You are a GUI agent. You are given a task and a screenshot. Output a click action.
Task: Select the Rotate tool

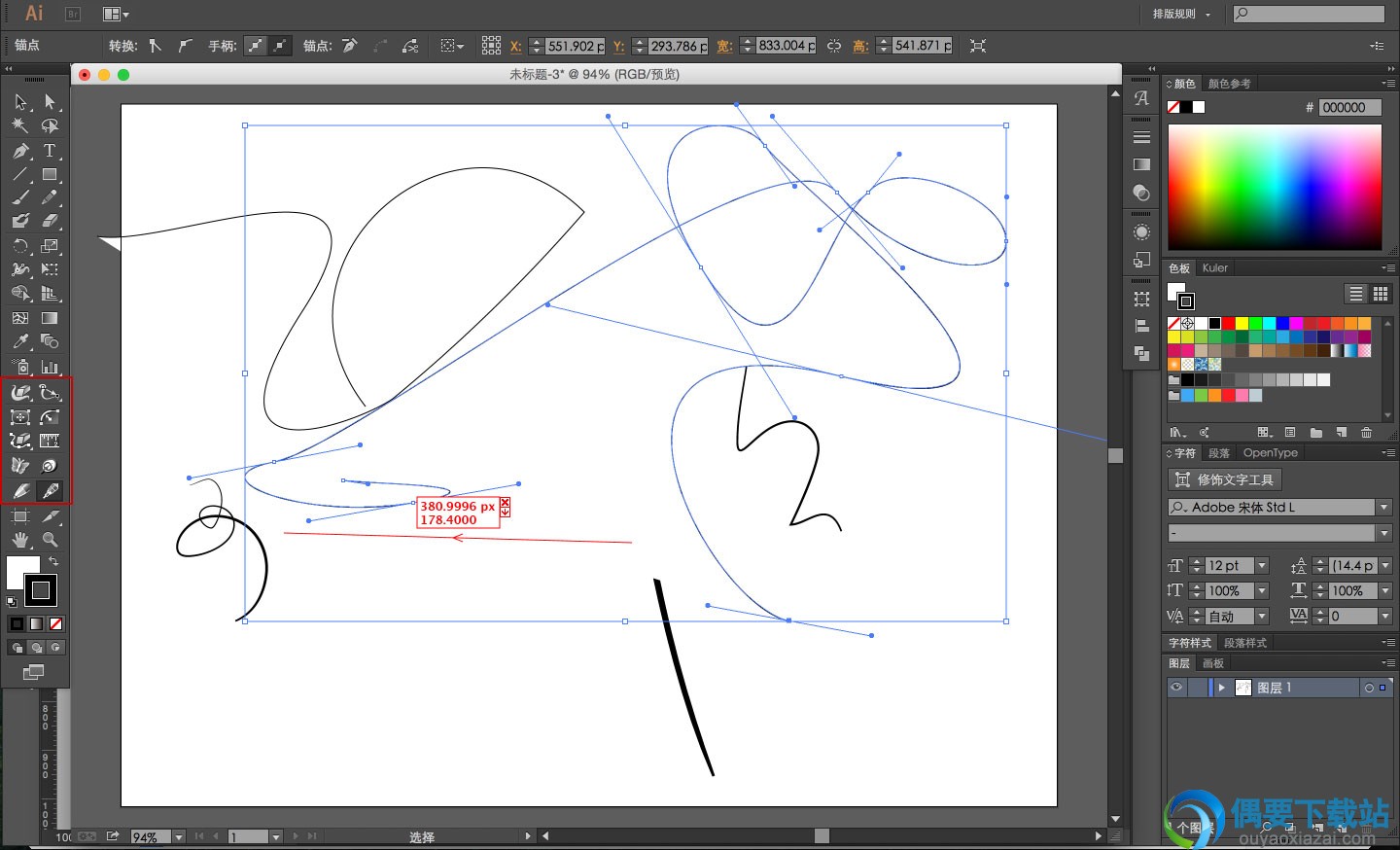(x=20, y=246)
